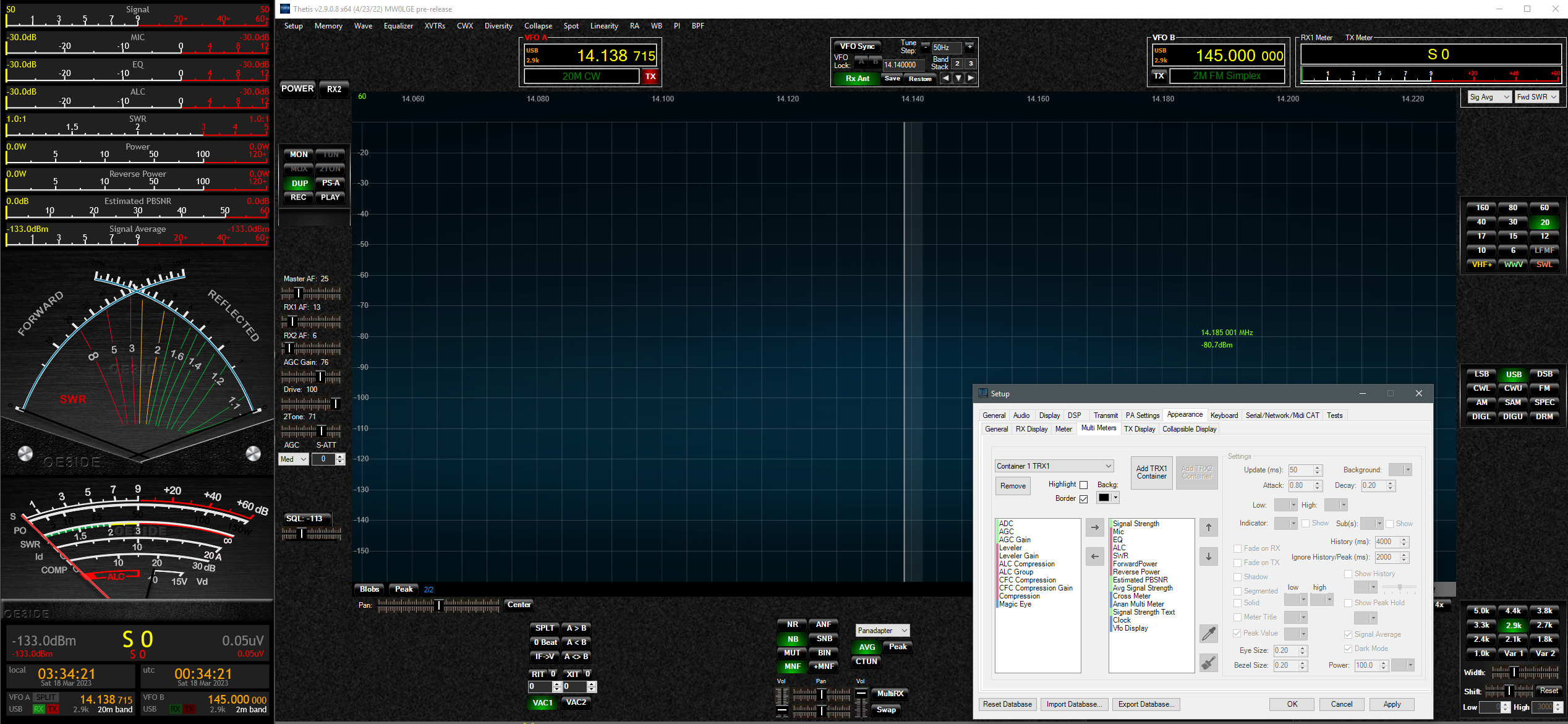Click the Add TRX1 Container button

[x=1151, y=472]
